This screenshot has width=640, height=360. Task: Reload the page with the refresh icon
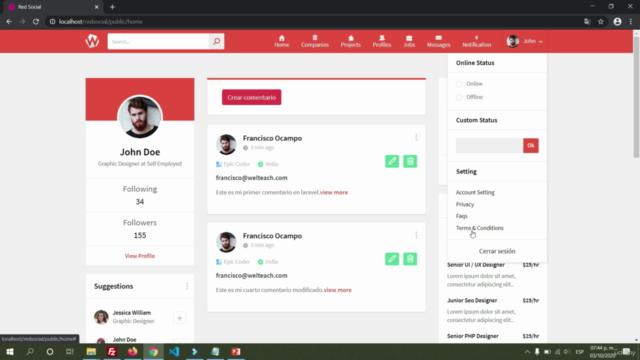tap(36, 22)
